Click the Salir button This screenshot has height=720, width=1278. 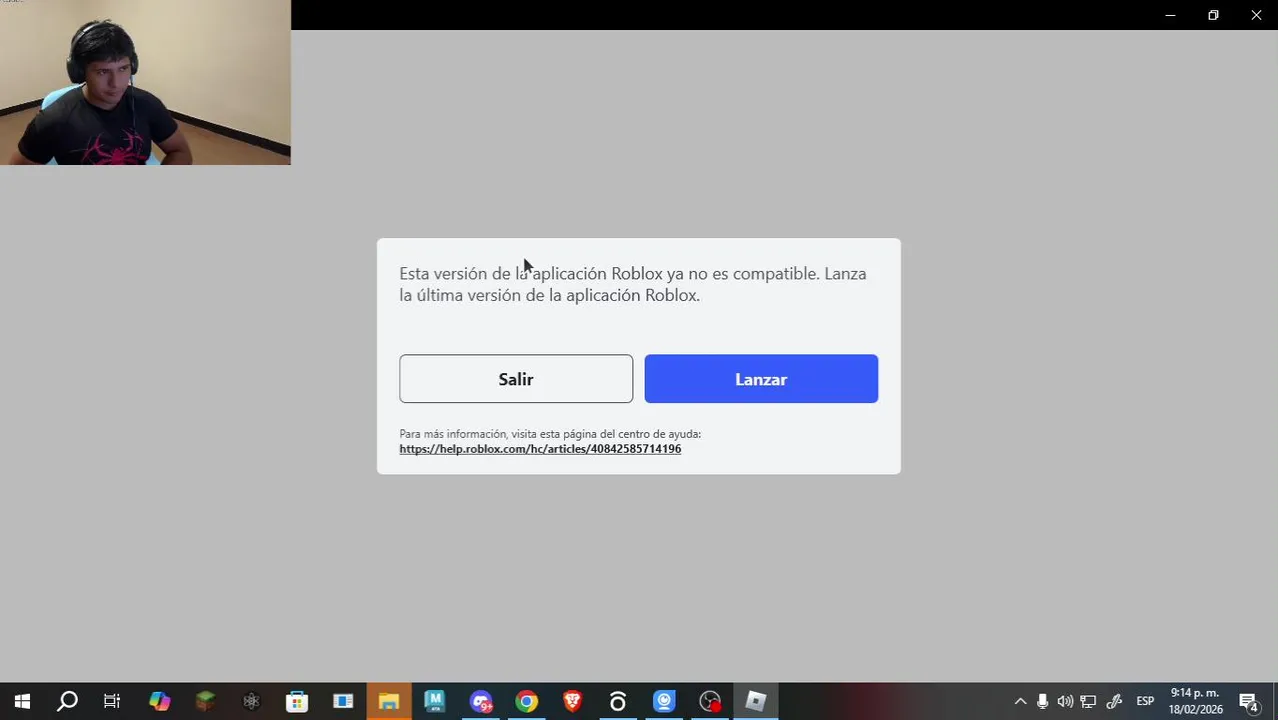pos(516,379)
